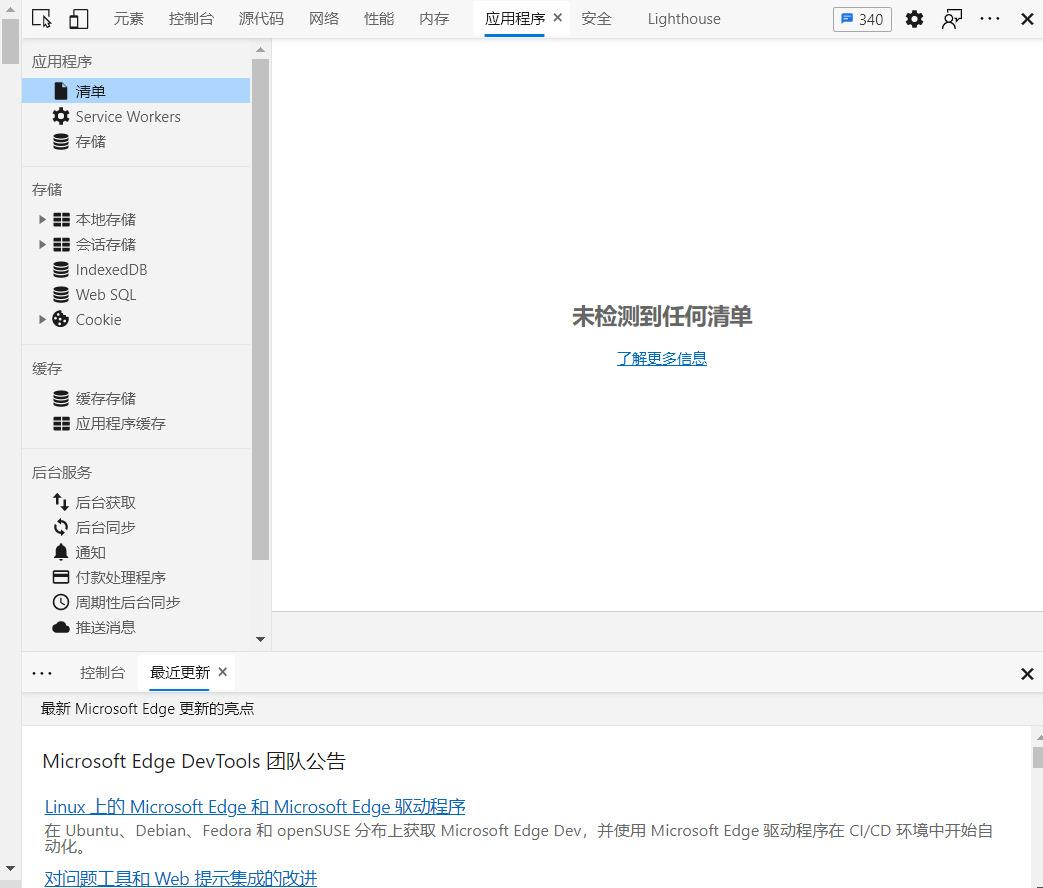Image resolution: width=1043 pixels, height=888 pixels.
Task: Click sidebar scroll-down arrow
Action: tap(260, 639)
